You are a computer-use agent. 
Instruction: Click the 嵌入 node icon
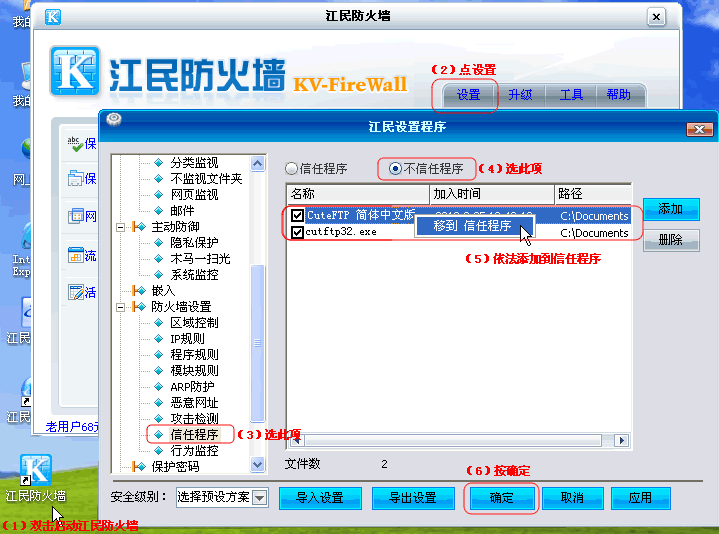tap(139, 291)
